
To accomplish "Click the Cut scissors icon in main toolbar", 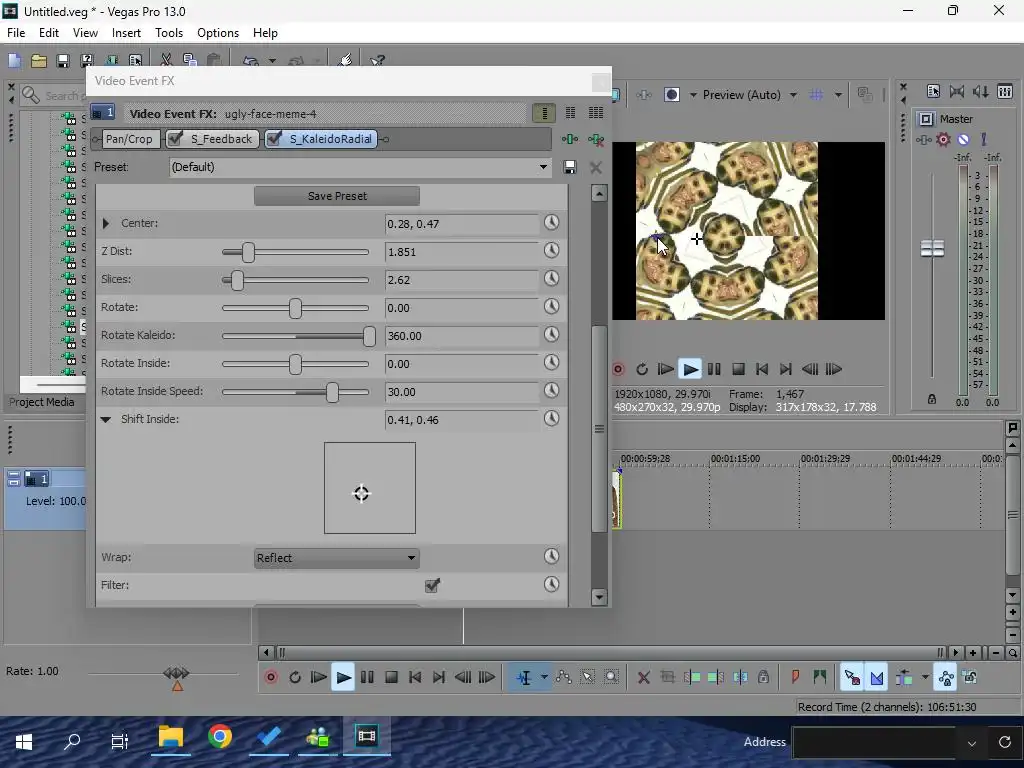I will (167, 61).
